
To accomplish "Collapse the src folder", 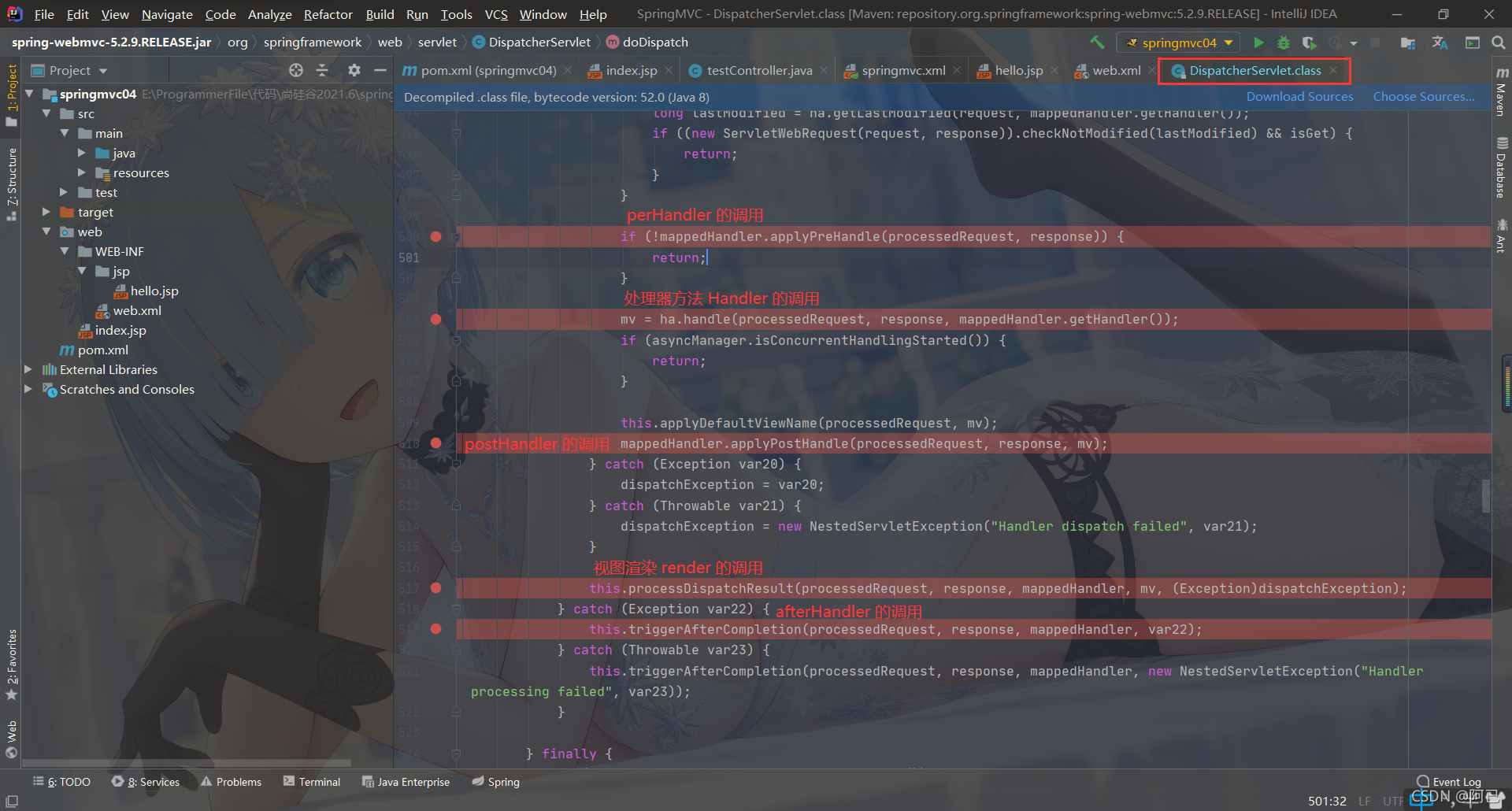I will pos(47,113).
